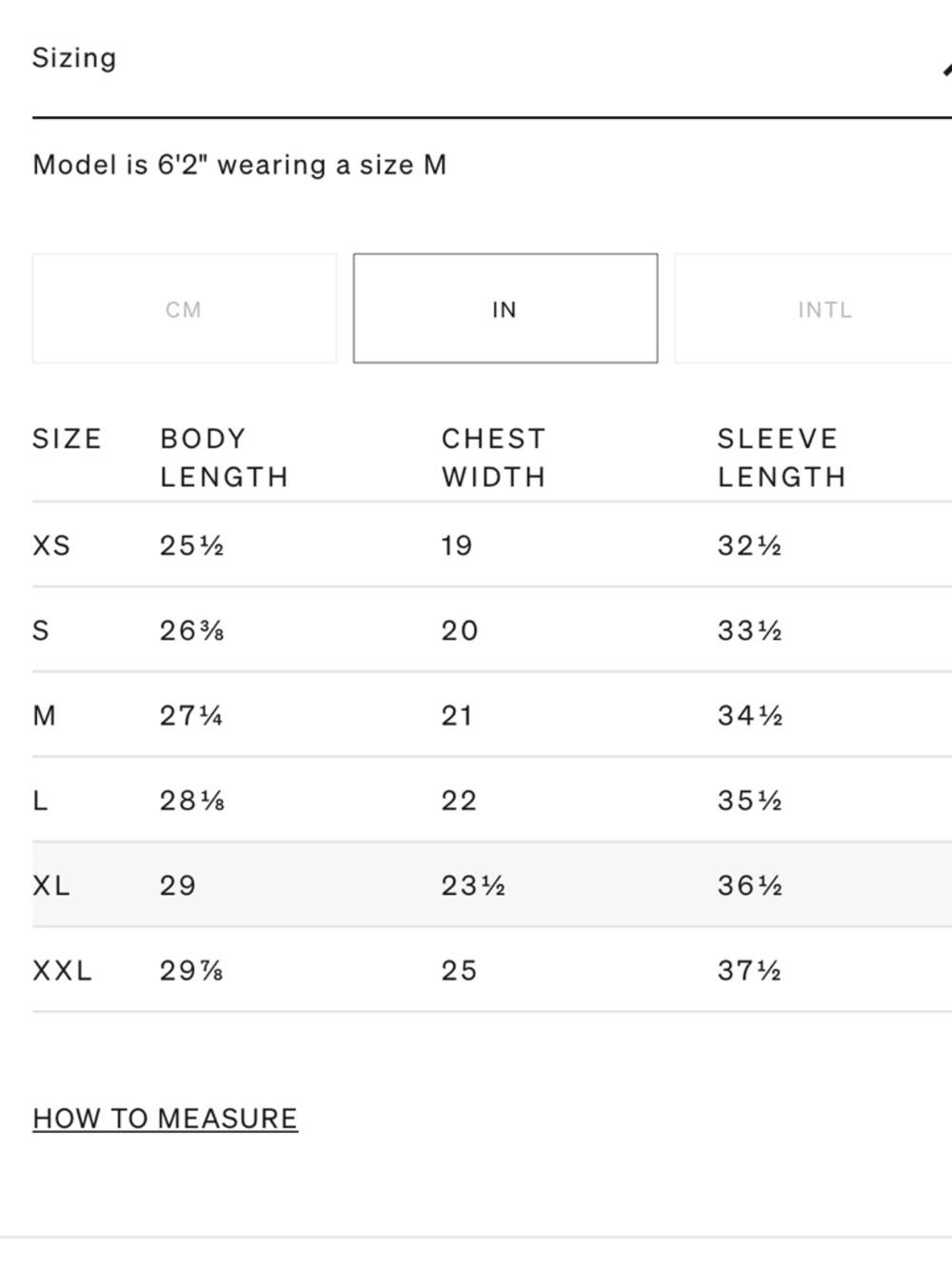Click the Sizing section header
The height and width of the screenshot is (1269, 952).
click(74, 58)
